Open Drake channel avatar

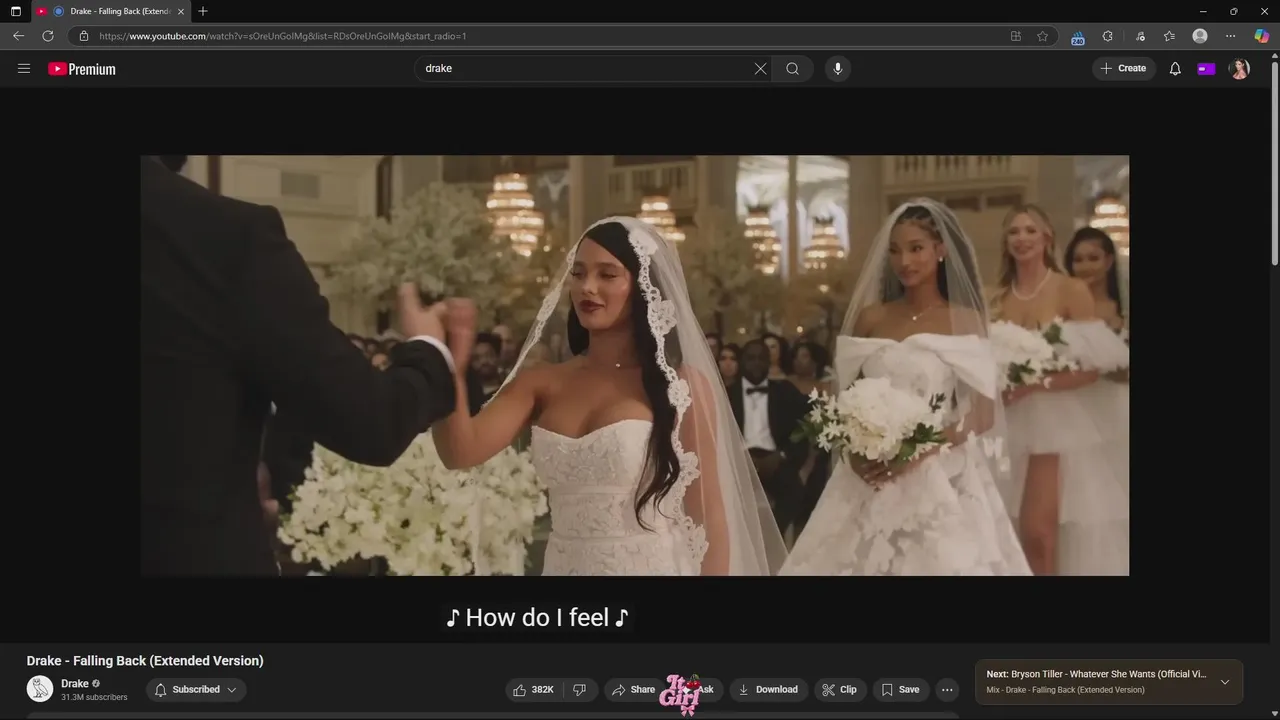[40, 689]
